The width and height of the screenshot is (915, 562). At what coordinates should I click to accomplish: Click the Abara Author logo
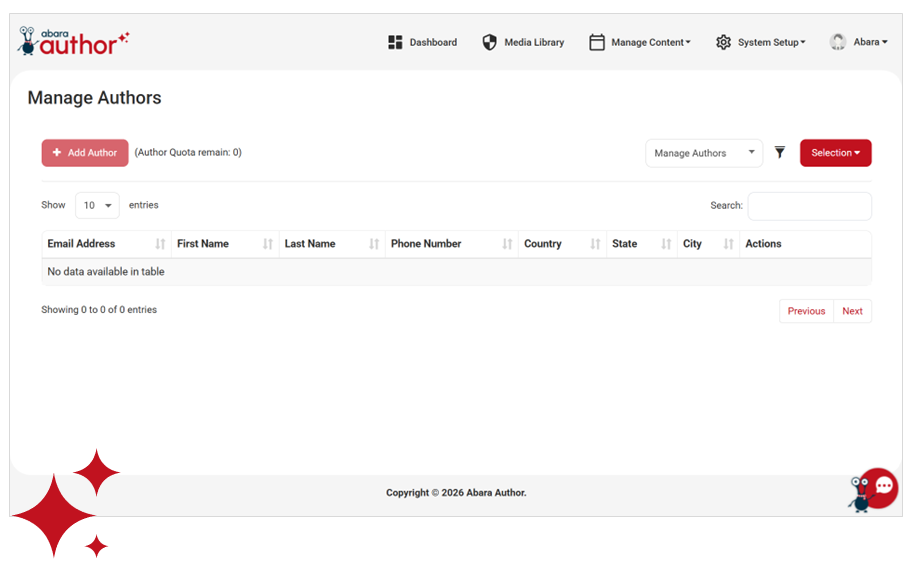click(74, 41)
